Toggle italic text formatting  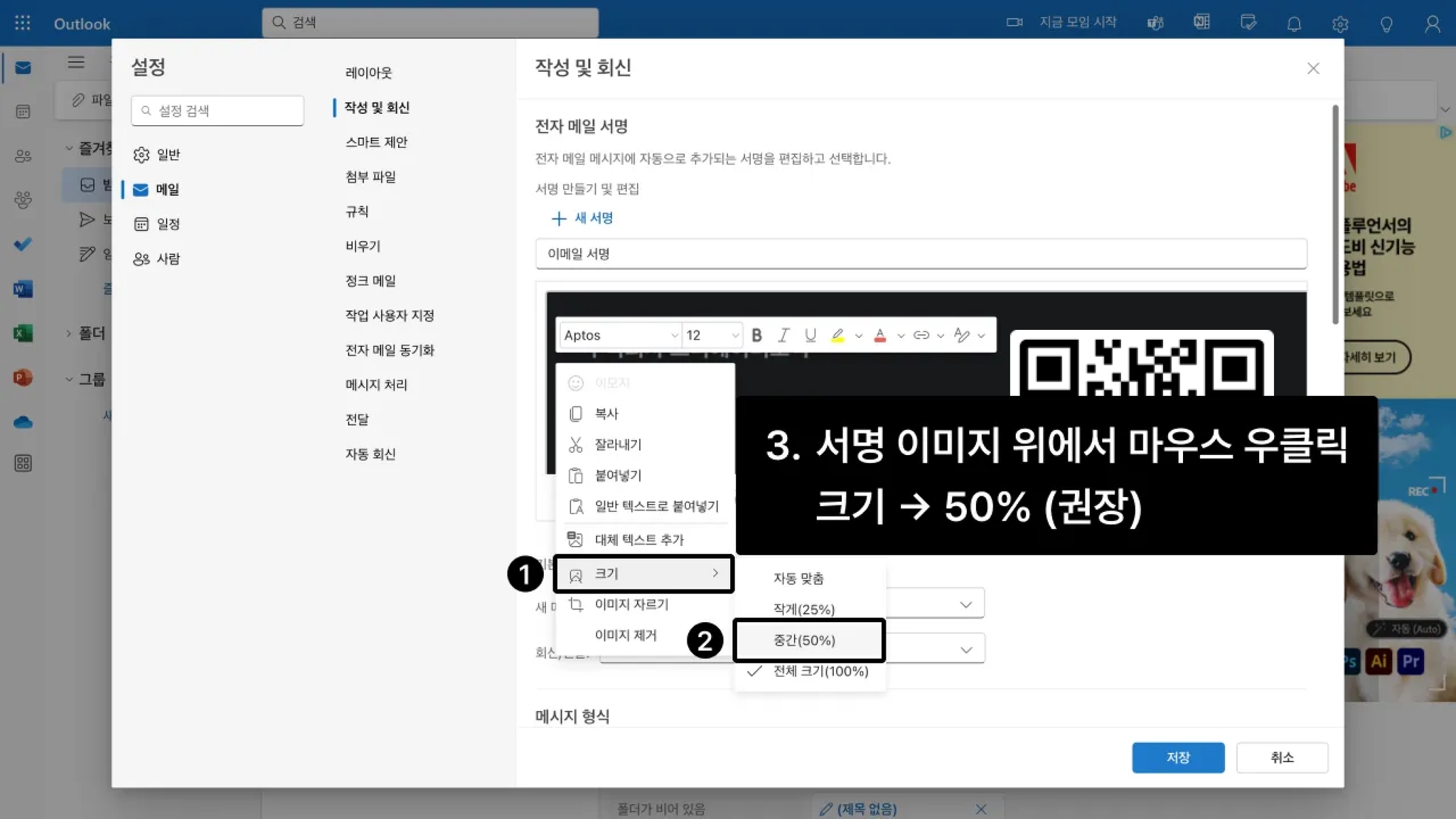click(x=783, y=335)
